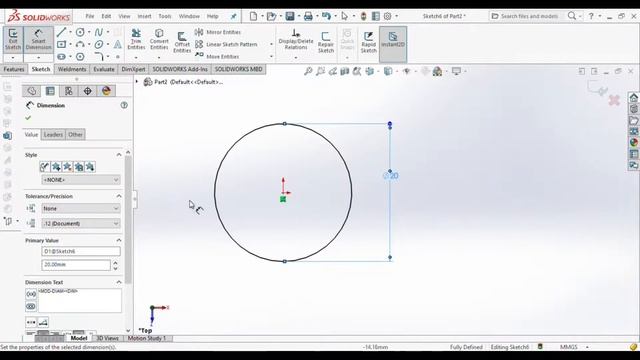Click the Print icon

point(308,16)
